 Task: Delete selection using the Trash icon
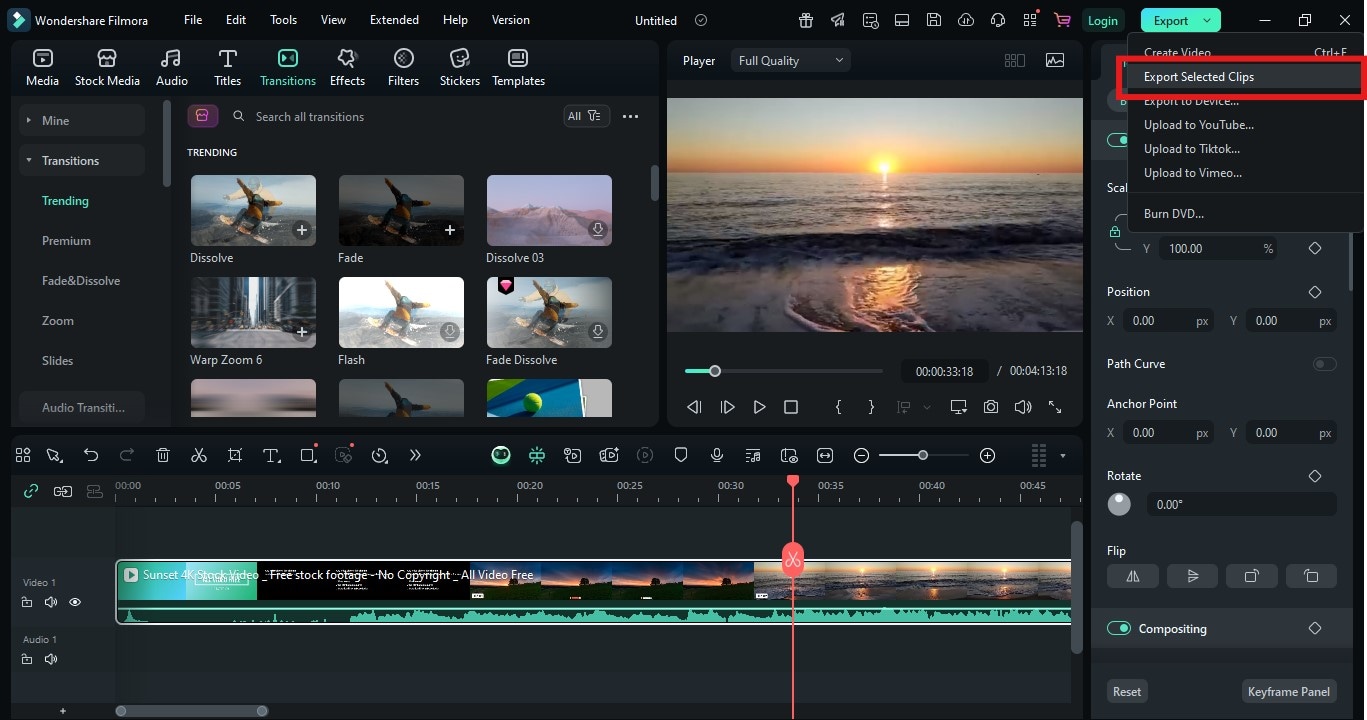162,455
